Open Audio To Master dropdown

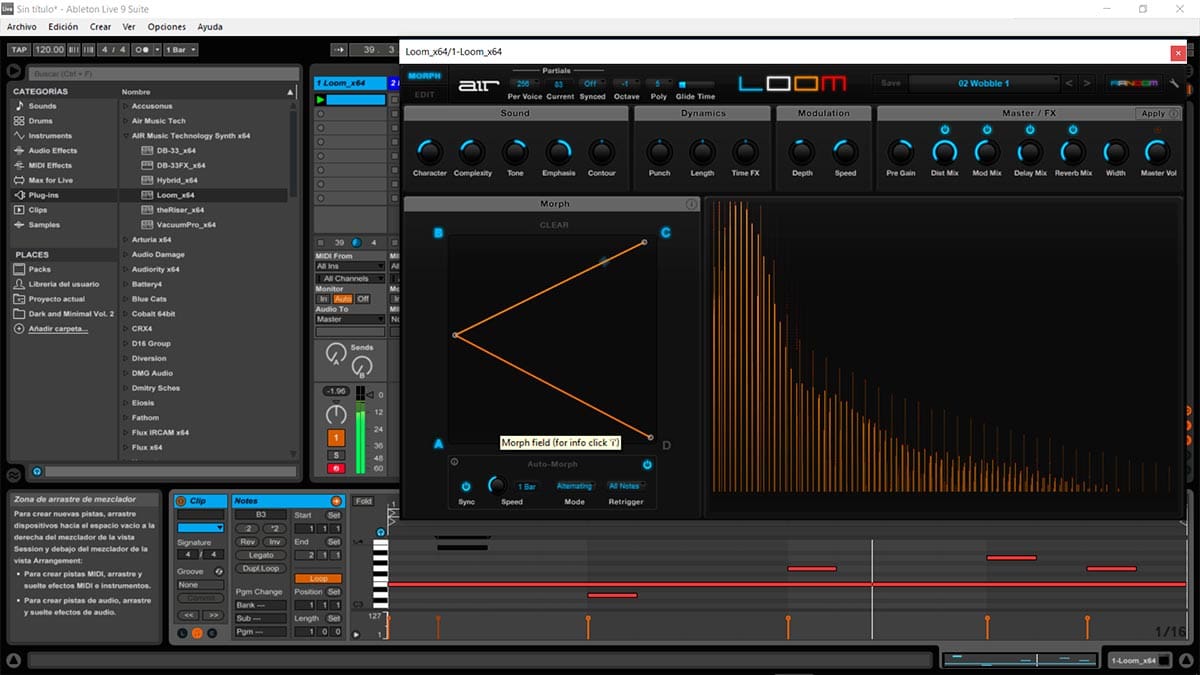350,320
